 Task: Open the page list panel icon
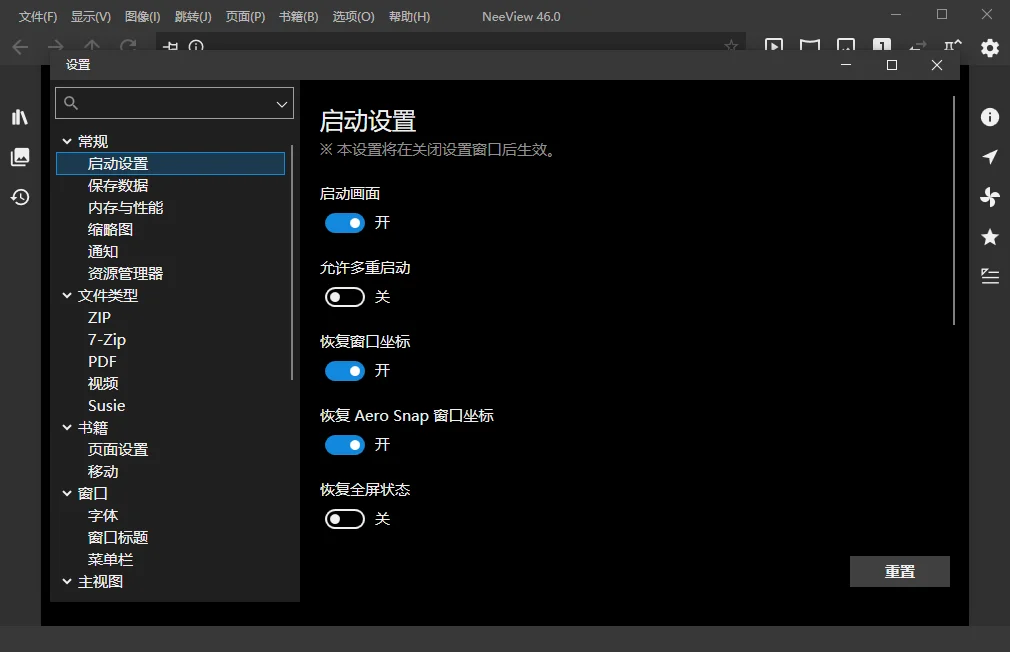20,157
